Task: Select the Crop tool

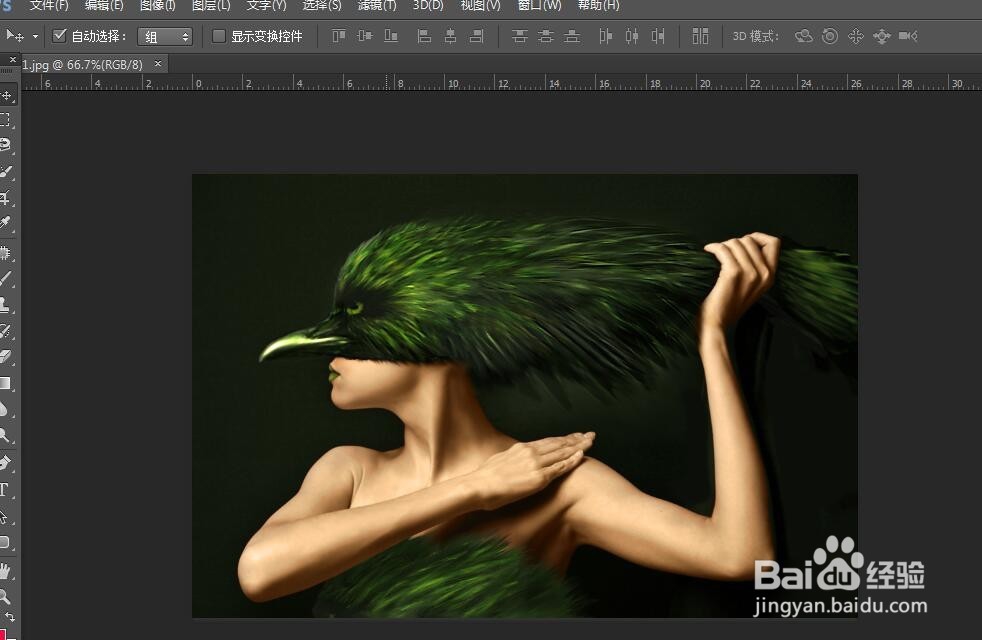Action: pos(5,198)
